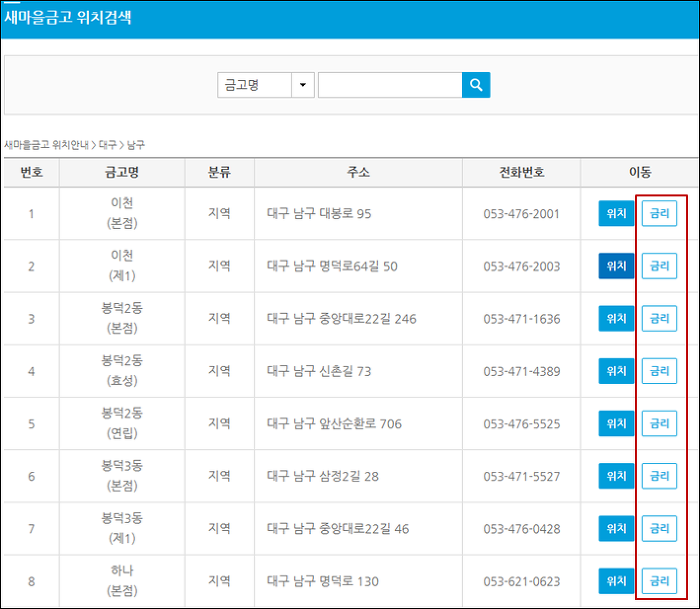
Task: Click address 대구 남구 중앙대로22길 46
Action: coord(338,529)
